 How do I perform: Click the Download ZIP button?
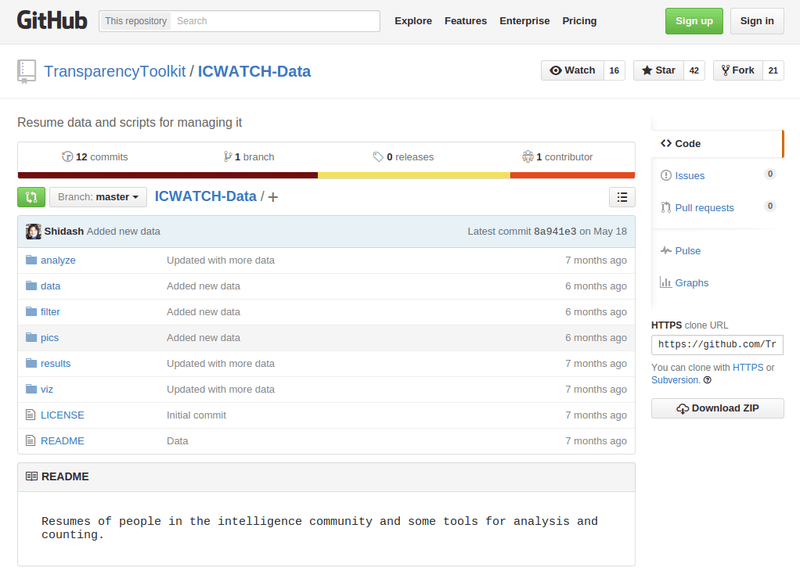[717, 408]
